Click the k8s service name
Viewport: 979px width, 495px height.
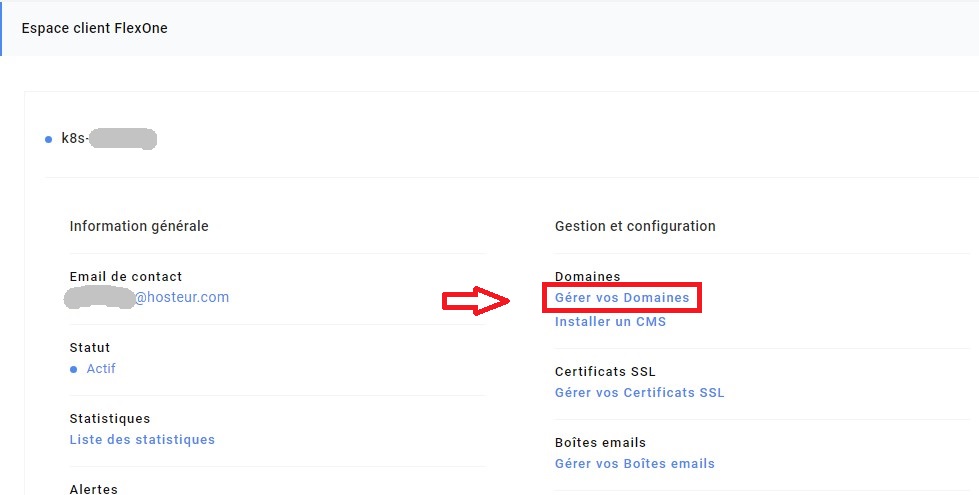[x=108, y=139]
